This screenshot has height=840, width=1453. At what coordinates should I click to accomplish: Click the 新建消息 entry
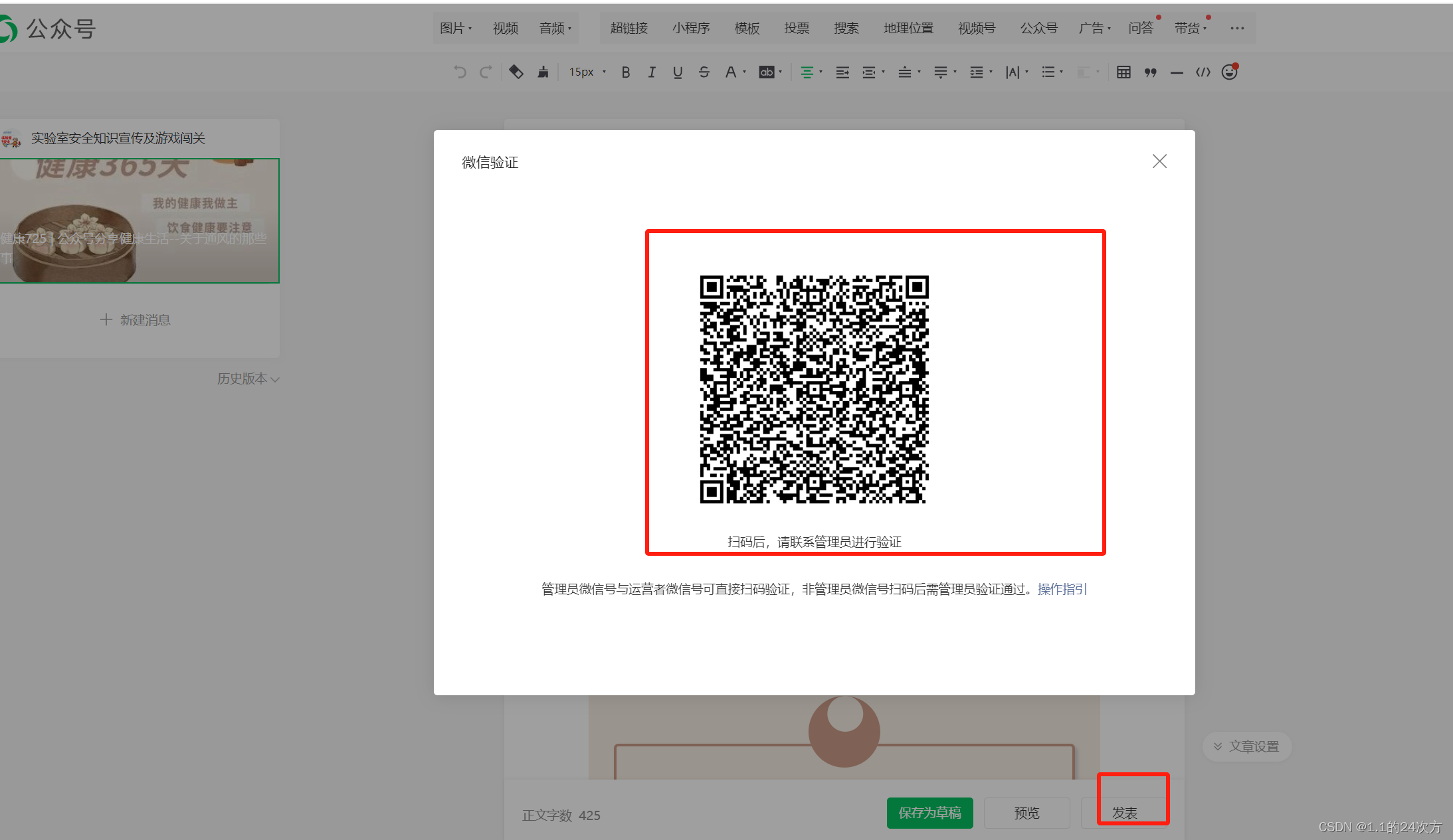click(136, 320)
